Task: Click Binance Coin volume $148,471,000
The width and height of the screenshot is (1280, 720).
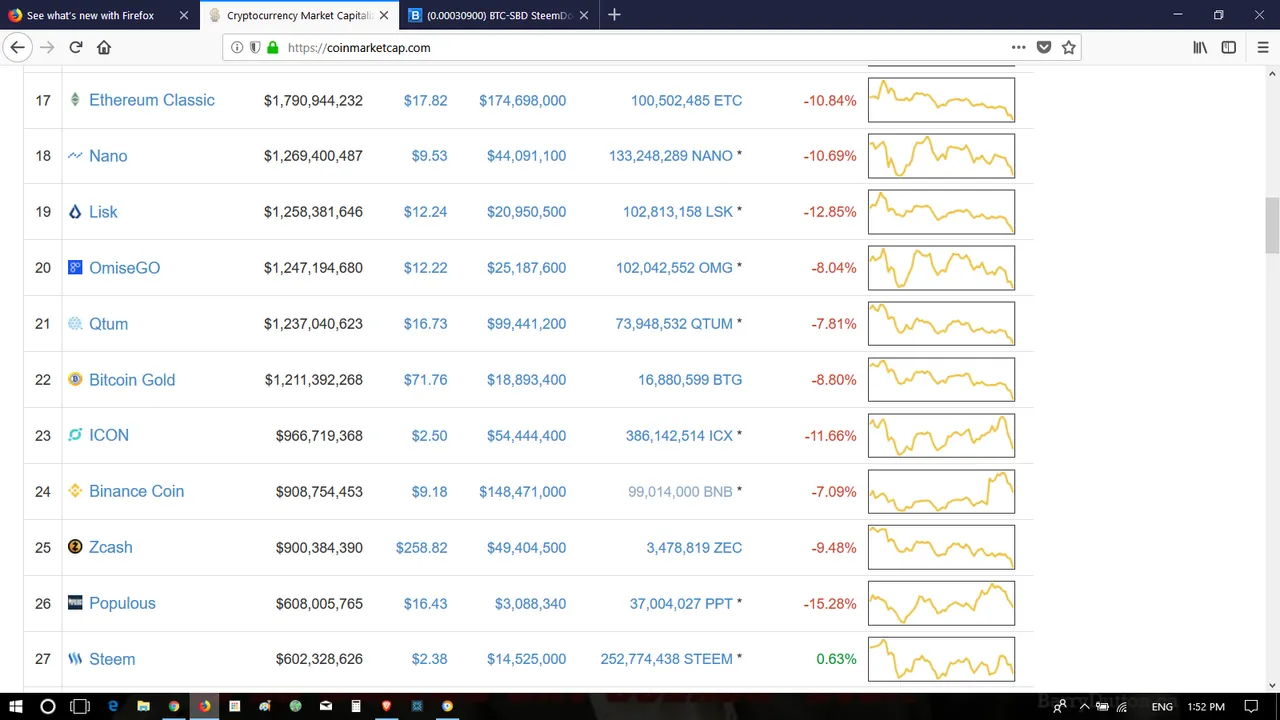Action: pos(522,491)
